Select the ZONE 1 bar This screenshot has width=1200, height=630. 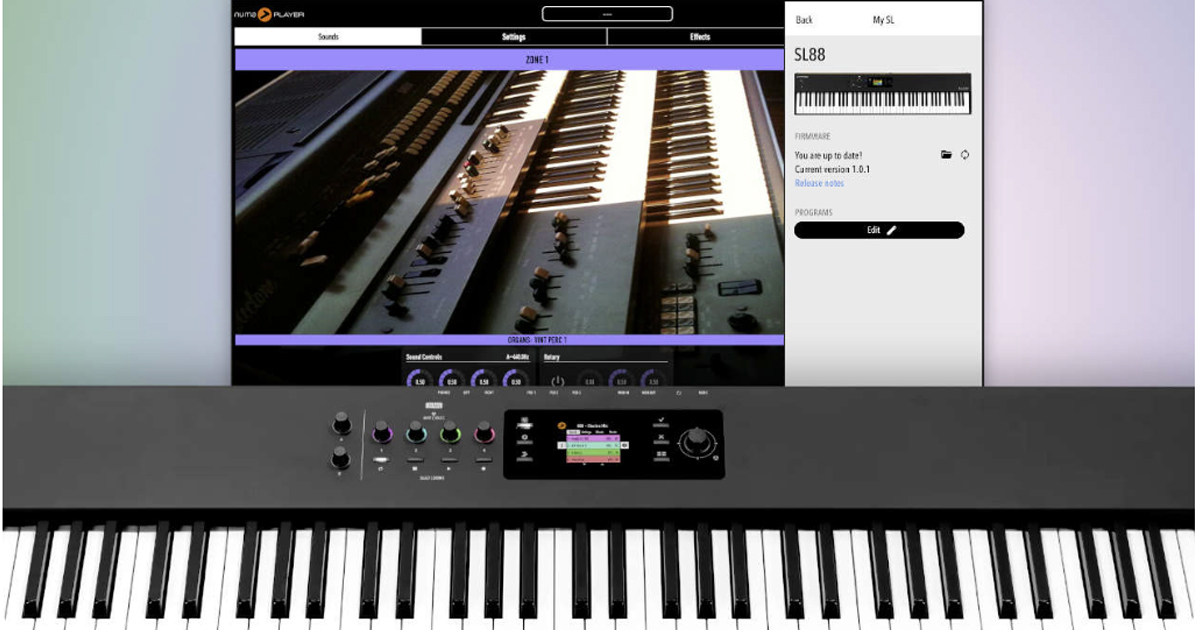(x=509, y=59)
